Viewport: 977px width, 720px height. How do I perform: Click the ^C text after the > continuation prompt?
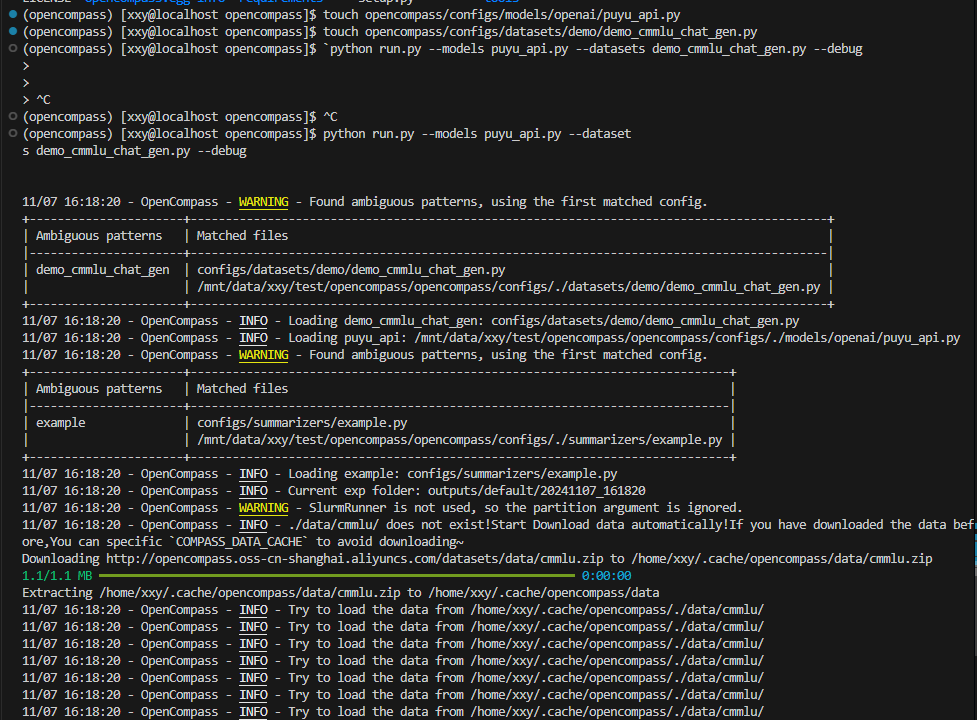pos(44,100)
